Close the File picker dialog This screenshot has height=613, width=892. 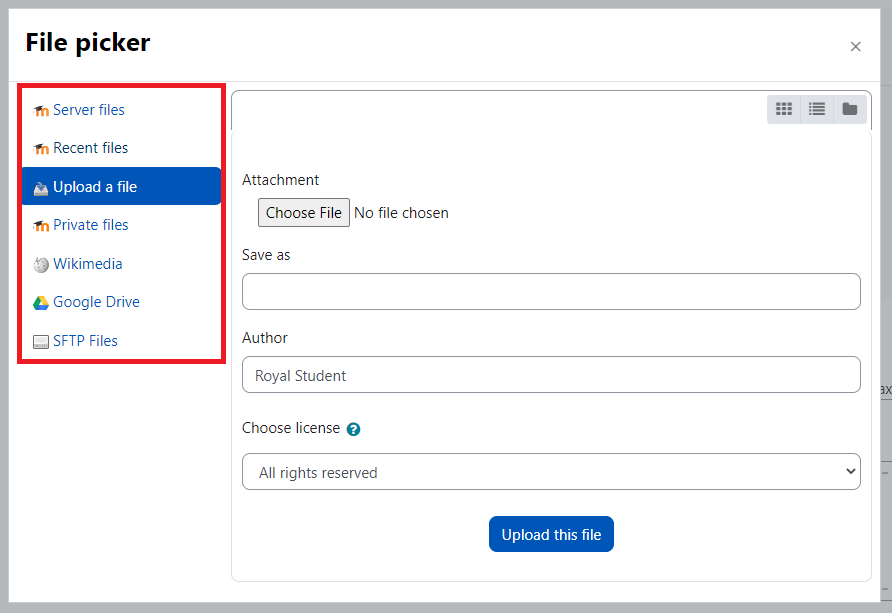(x=855, y=47)
